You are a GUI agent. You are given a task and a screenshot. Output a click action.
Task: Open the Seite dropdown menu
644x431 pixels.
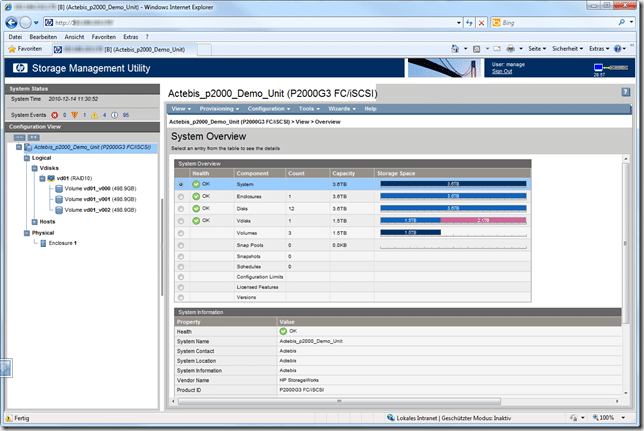click(537, 49)
